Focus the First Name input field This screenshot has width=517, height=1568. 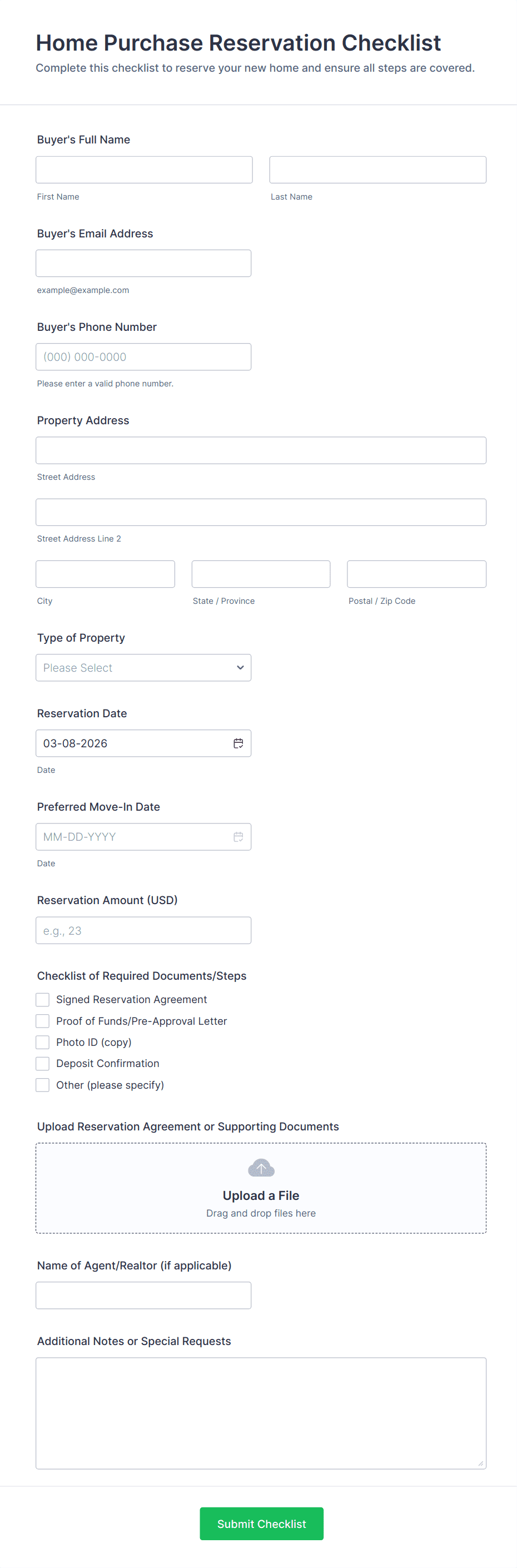point(144,170)
